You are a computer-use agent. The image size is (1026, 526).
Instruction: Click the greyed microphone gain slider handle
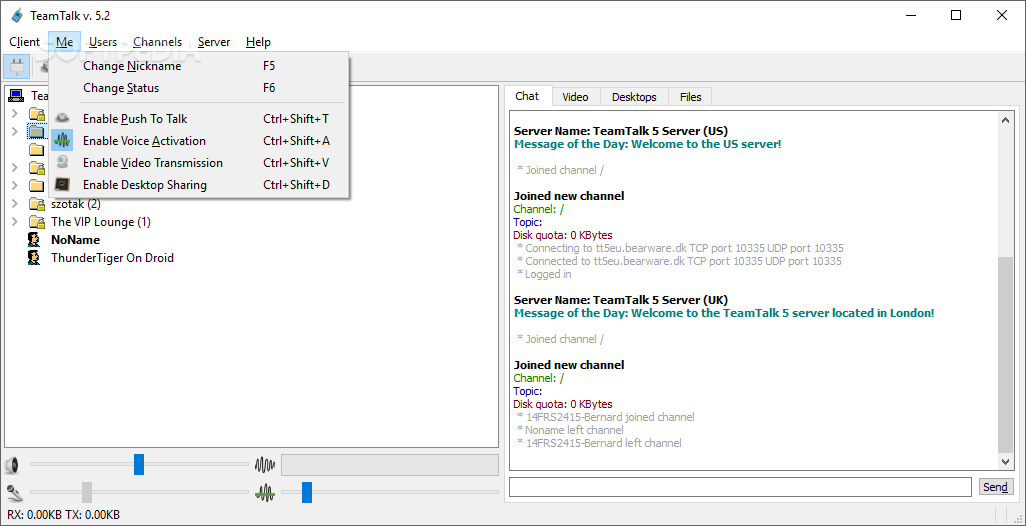pos(87,492)
